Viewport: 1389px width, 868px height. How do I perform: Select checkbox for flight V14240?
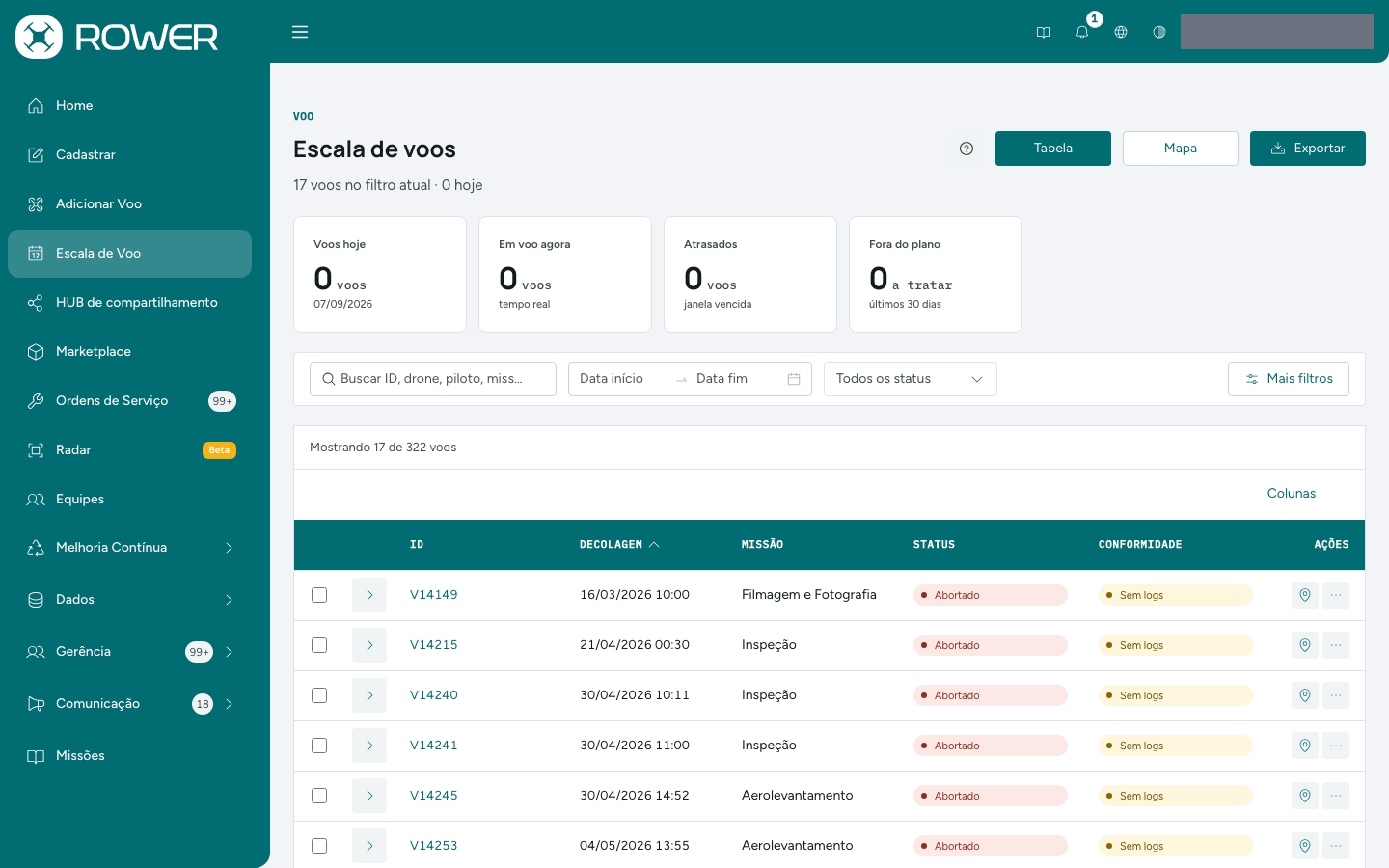point(319,695)
